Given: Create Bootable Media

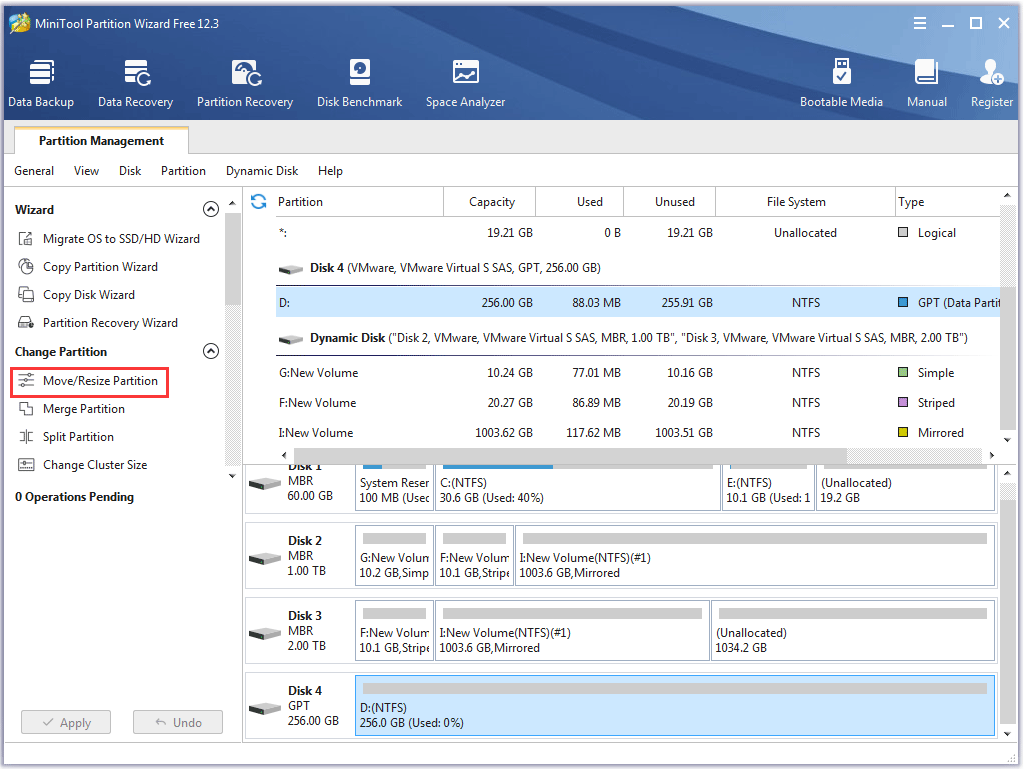Looking at the screenshot, I should (x=841, y=84).
